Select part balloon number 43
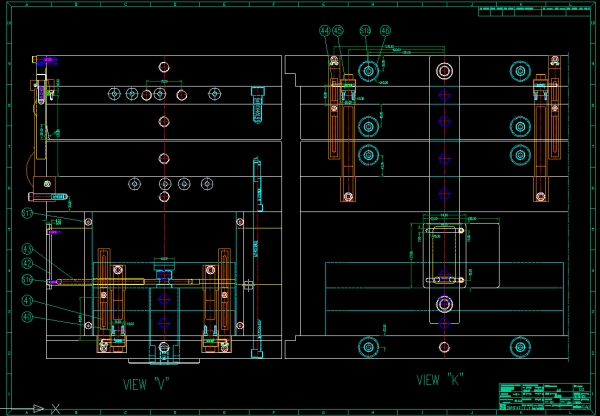 (27, 248)
